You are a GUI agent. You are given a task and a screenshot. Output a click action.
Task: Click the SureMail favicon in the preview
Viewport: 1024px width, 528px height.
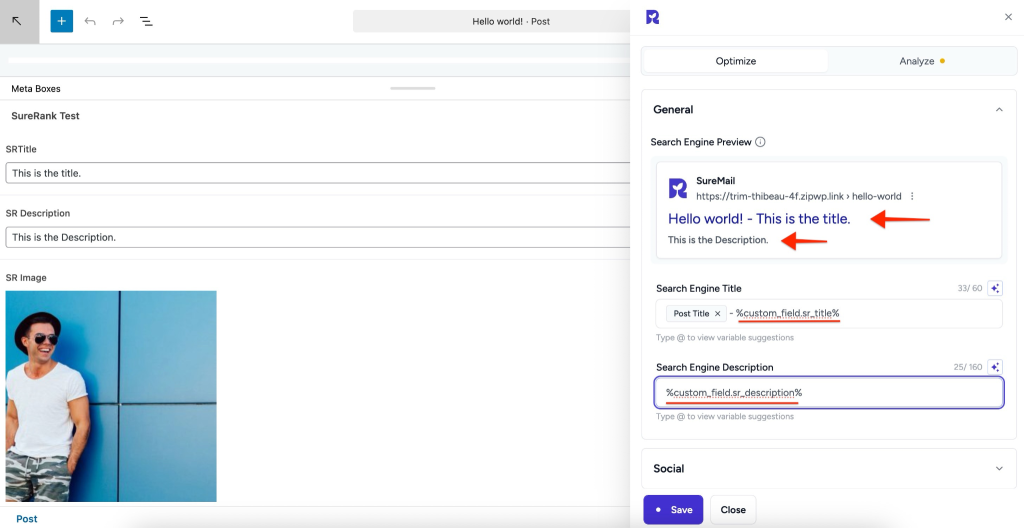pos(678,188)
